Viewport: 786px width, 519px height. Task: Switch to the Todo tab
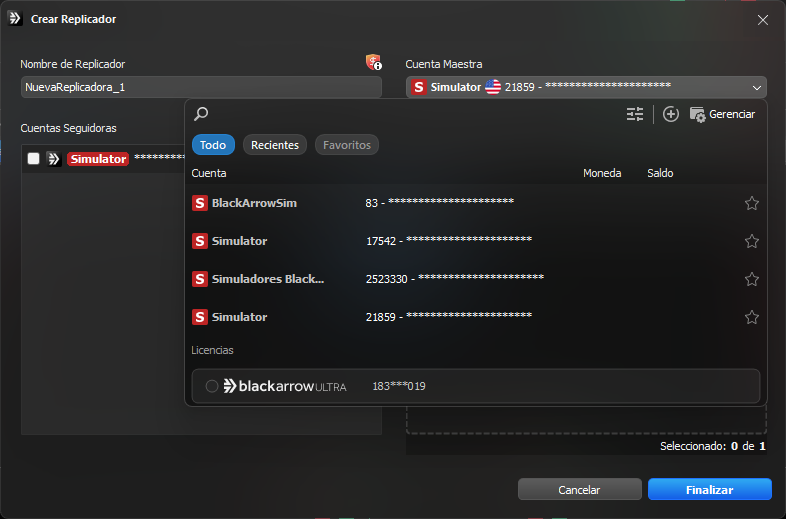click(x=213, y=145)
